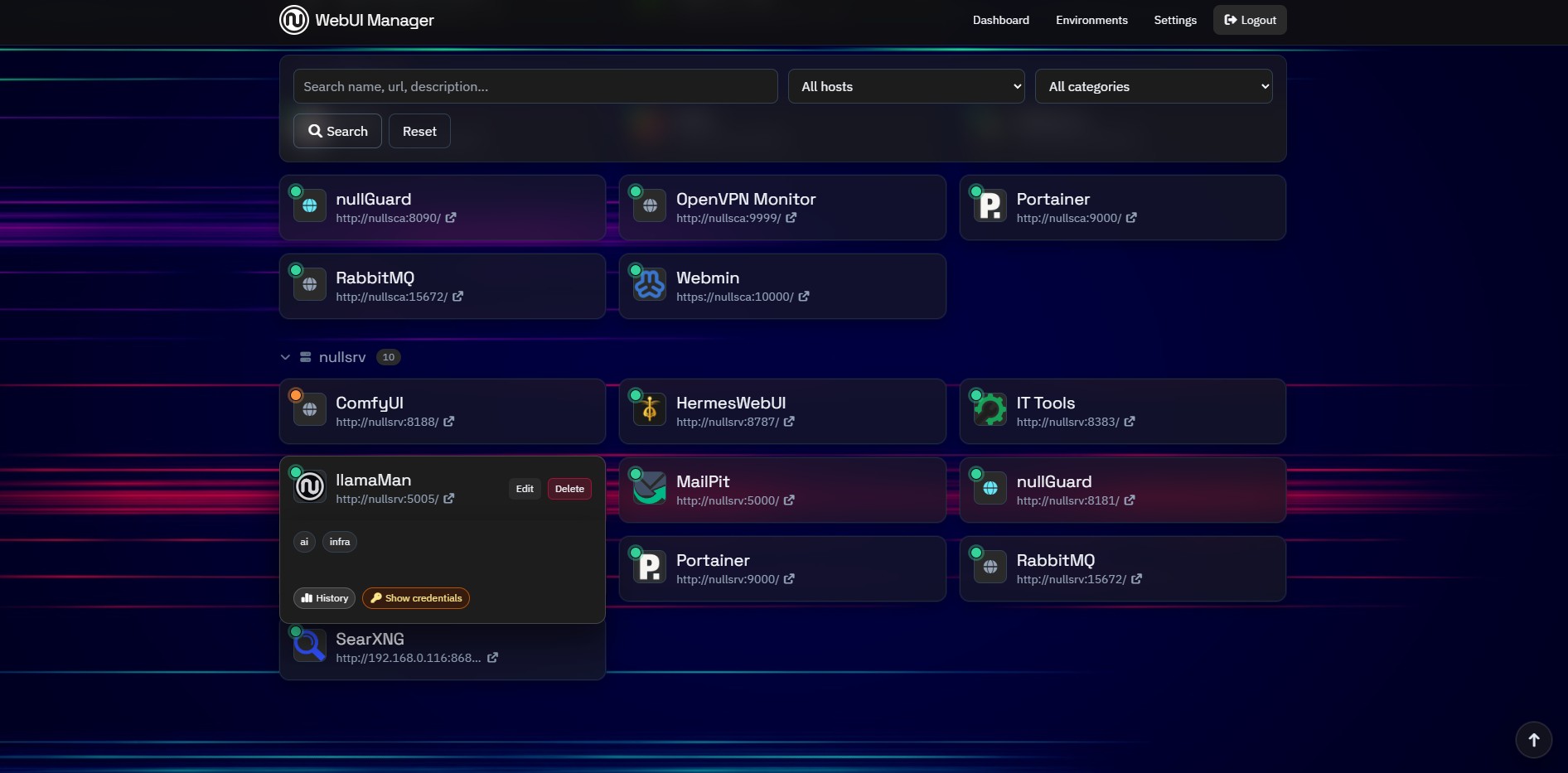Open RabbitMQ nullsca:15672 external link icon
The width and height of the screenshot is (1568, 773).
pyautogui.click(x=458, y=297)
